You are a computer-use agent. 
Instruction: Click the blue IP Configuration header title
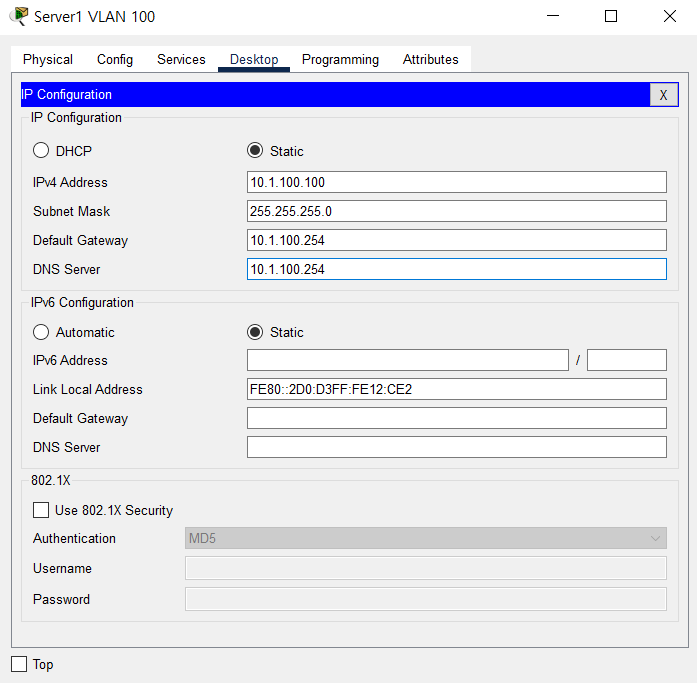tap(67, 95)
